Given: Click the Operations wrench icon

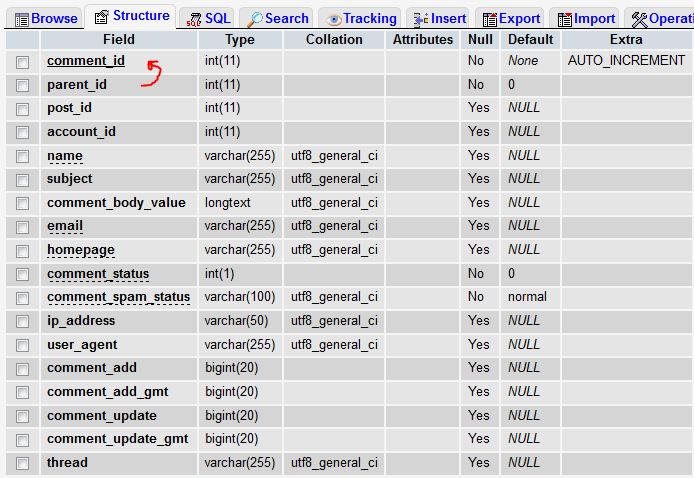Looking at the screenshot, I should 639,19.
